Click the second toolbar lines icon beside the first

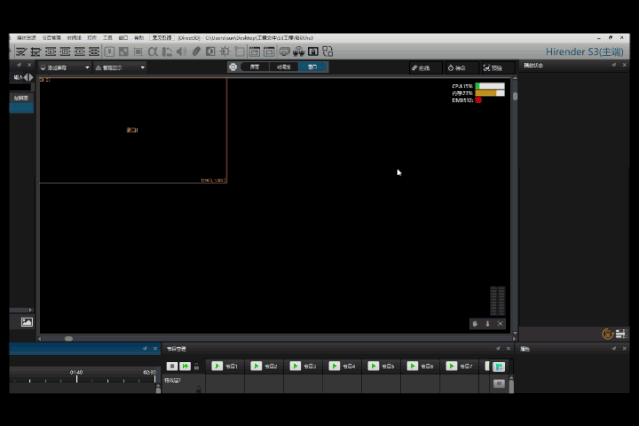[x=36, y=52]
